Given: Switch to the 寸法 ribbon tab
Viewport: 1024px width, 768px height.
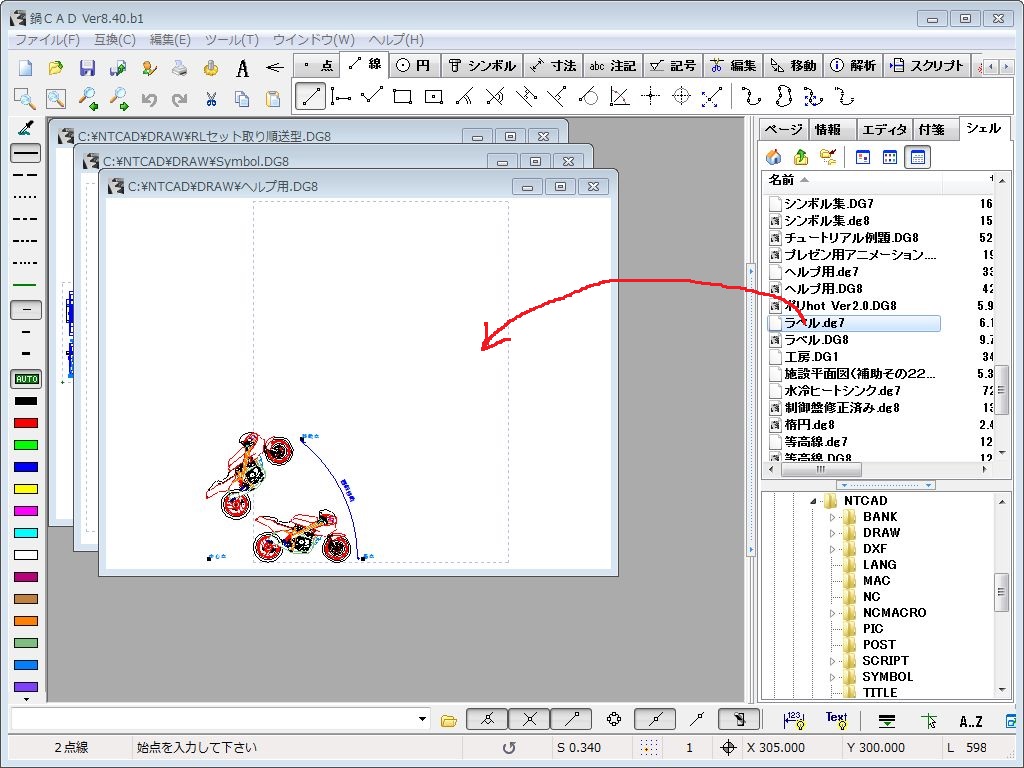Looking at the screenshot, I should click(553, 66).
